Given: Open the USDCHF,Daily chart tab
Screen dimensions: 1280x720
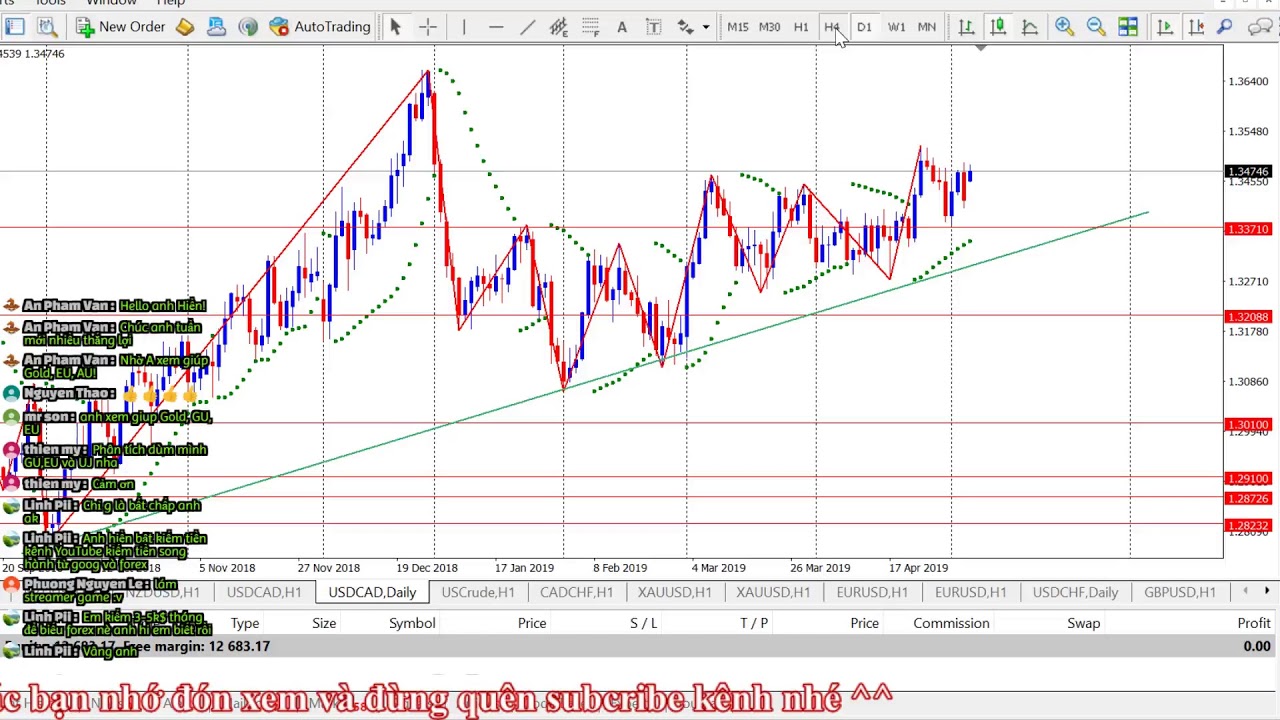Looking at the screenshot, I should click(1075, 592).
